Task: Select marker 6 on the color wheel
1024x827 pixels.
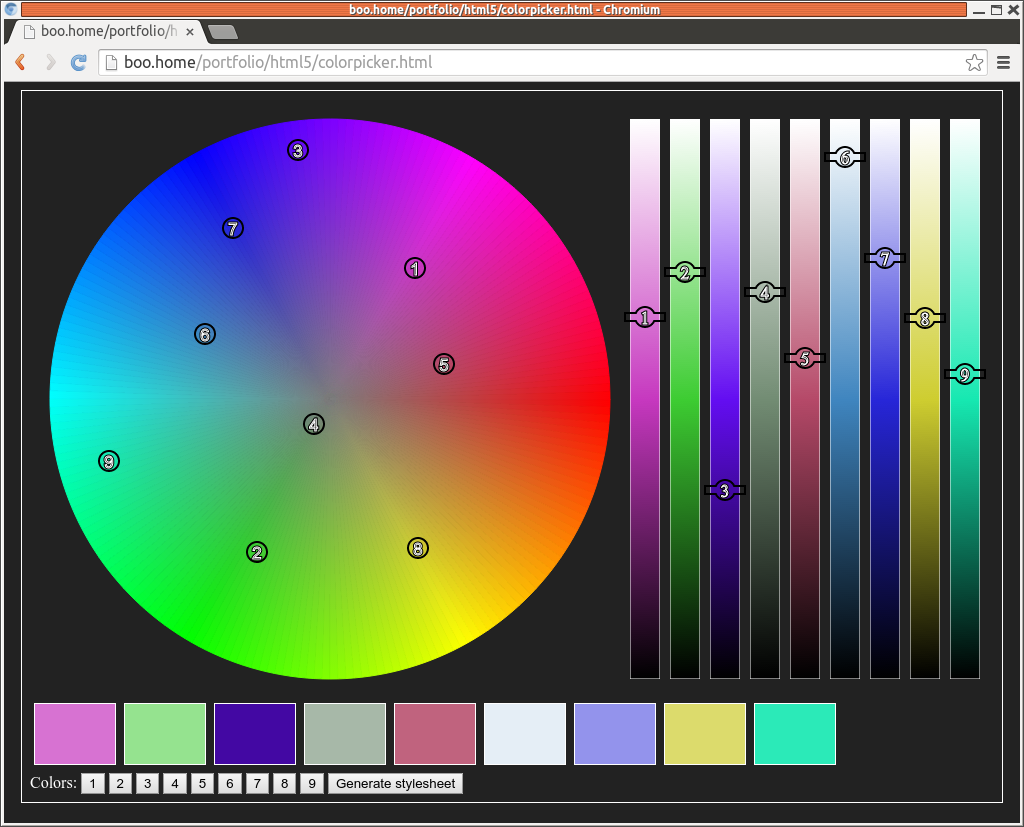Action: tap(204, 334)
